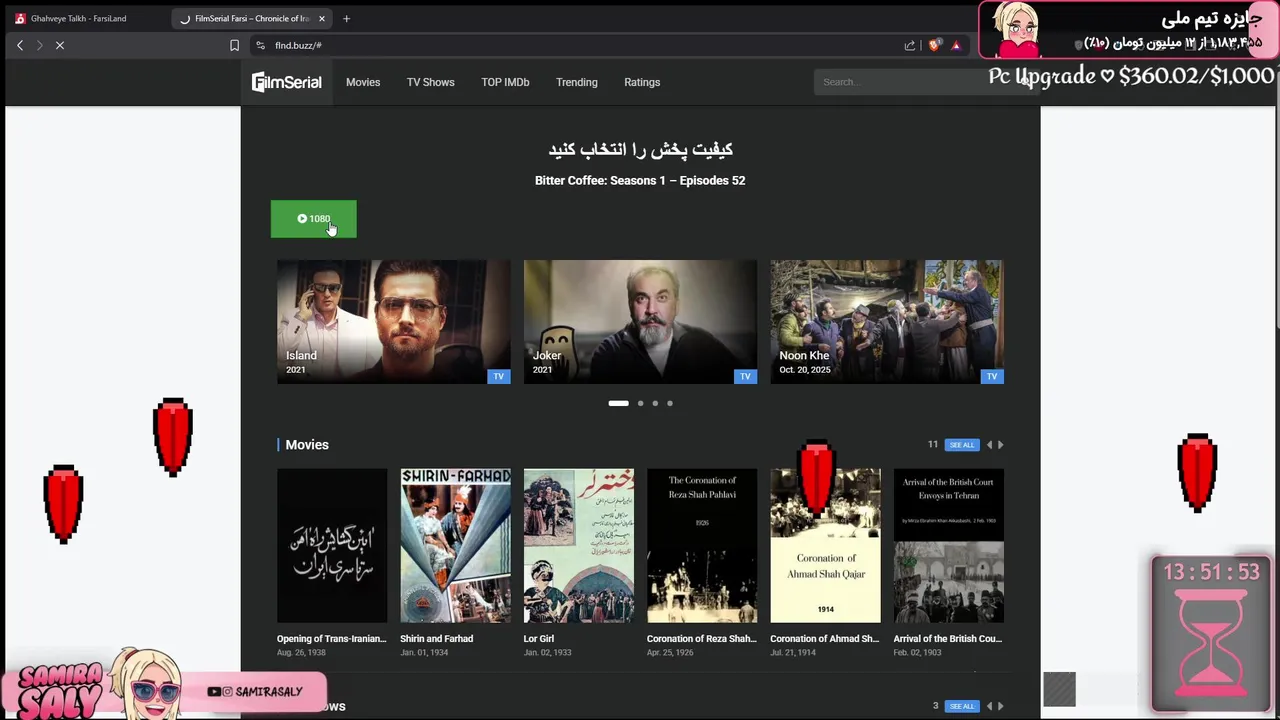Click the TV badge on Noon Khe slide
This screenshot has height=720, width=1280.
pyautogui.click(x=992, y=376)
